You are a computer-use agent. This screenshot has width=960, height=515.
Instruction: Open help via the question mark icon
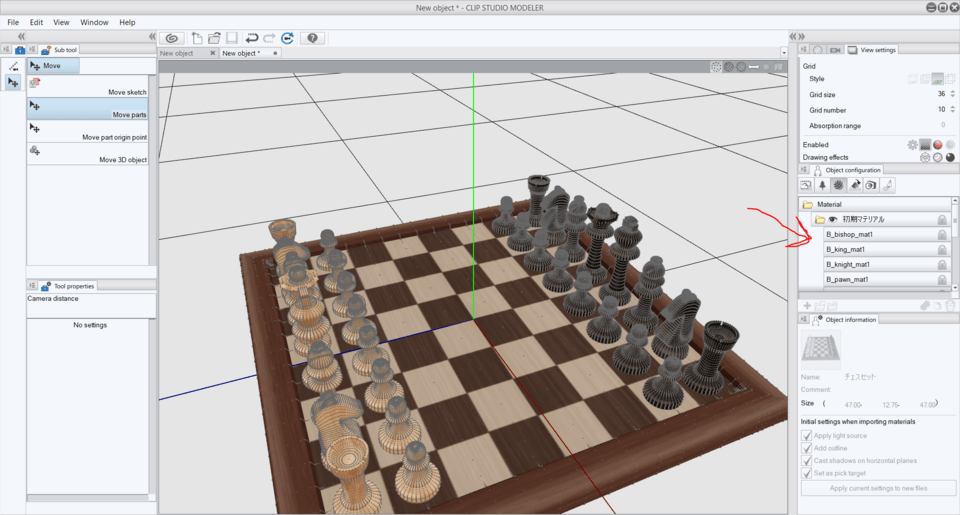[x=313, y=38]
